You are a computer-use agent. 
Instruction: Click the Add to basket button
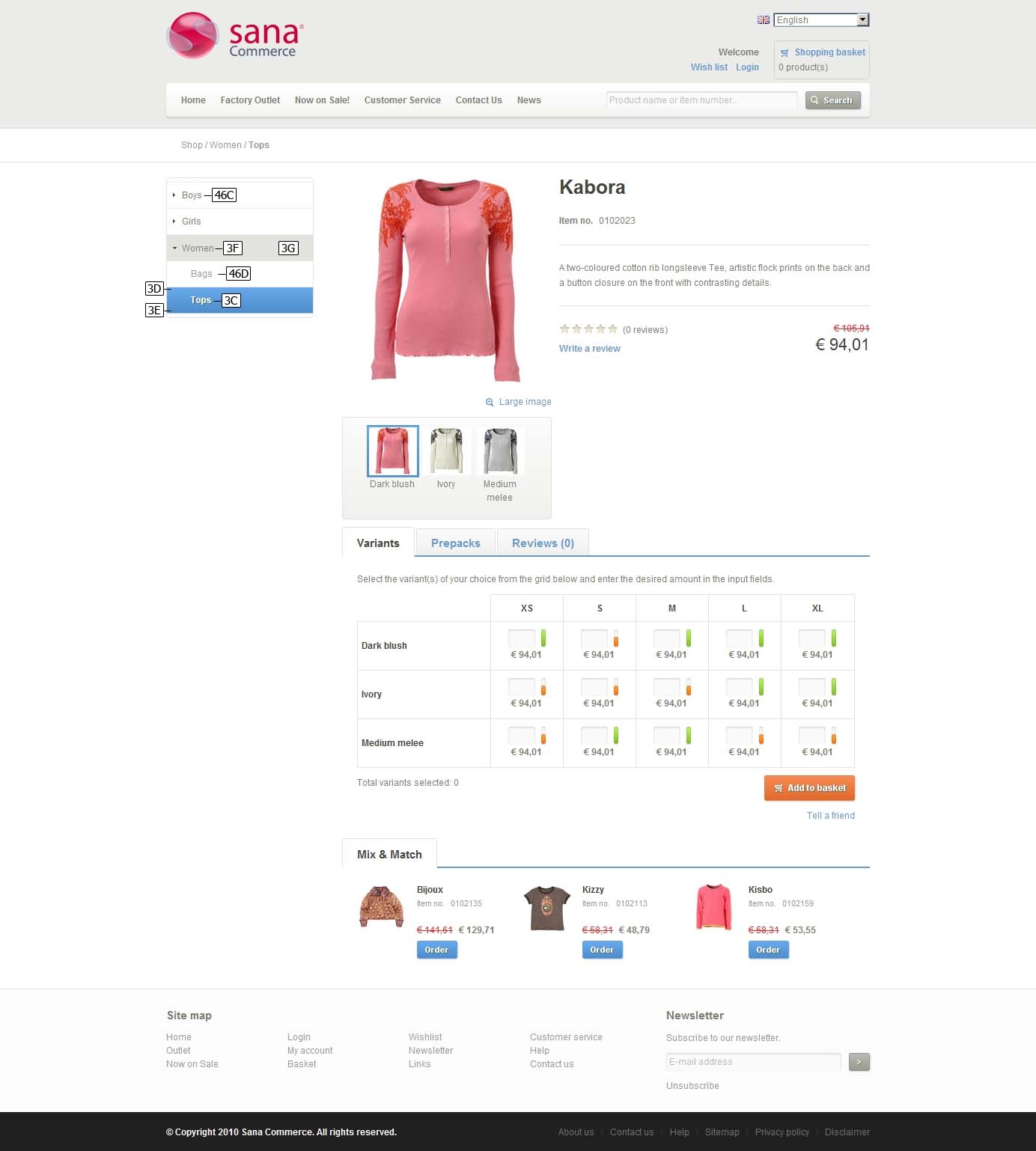[x=809, y=788]
